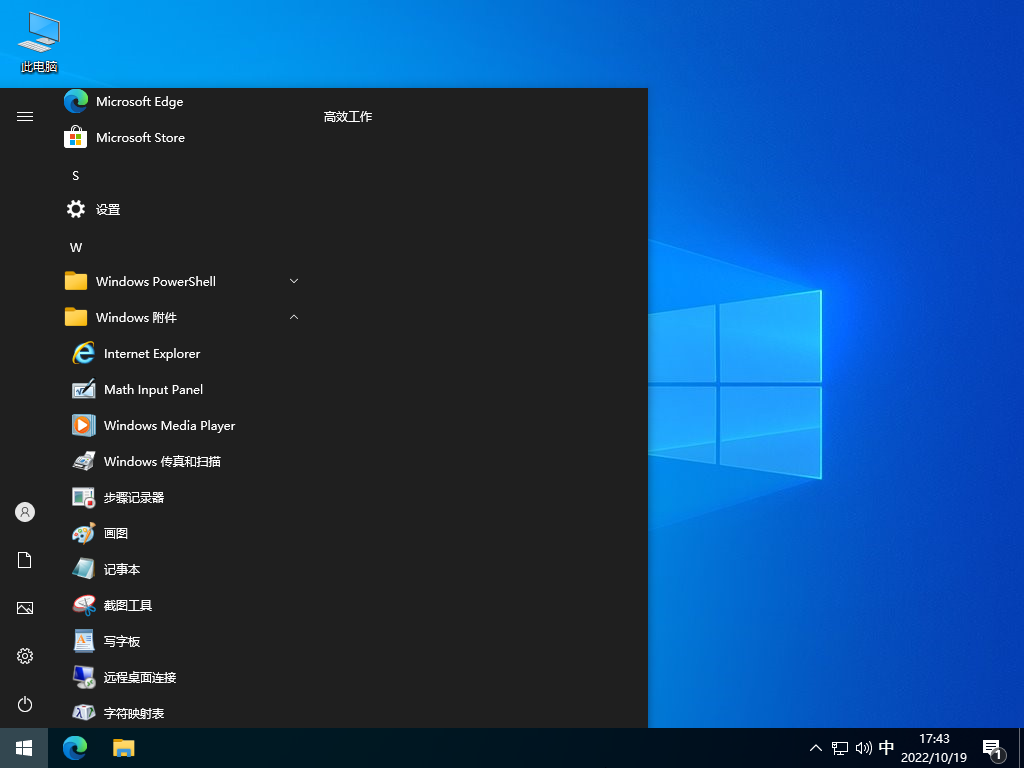This screenshot has height=768, width=1024.
Task: Launch 截图工具 (Snipping Tool)
Action: (128, 606)
